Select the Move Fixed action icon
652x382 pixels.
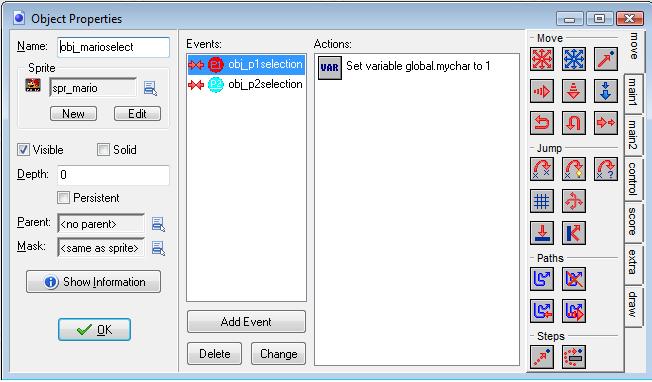pyautogui.click(x=542, y=59)
